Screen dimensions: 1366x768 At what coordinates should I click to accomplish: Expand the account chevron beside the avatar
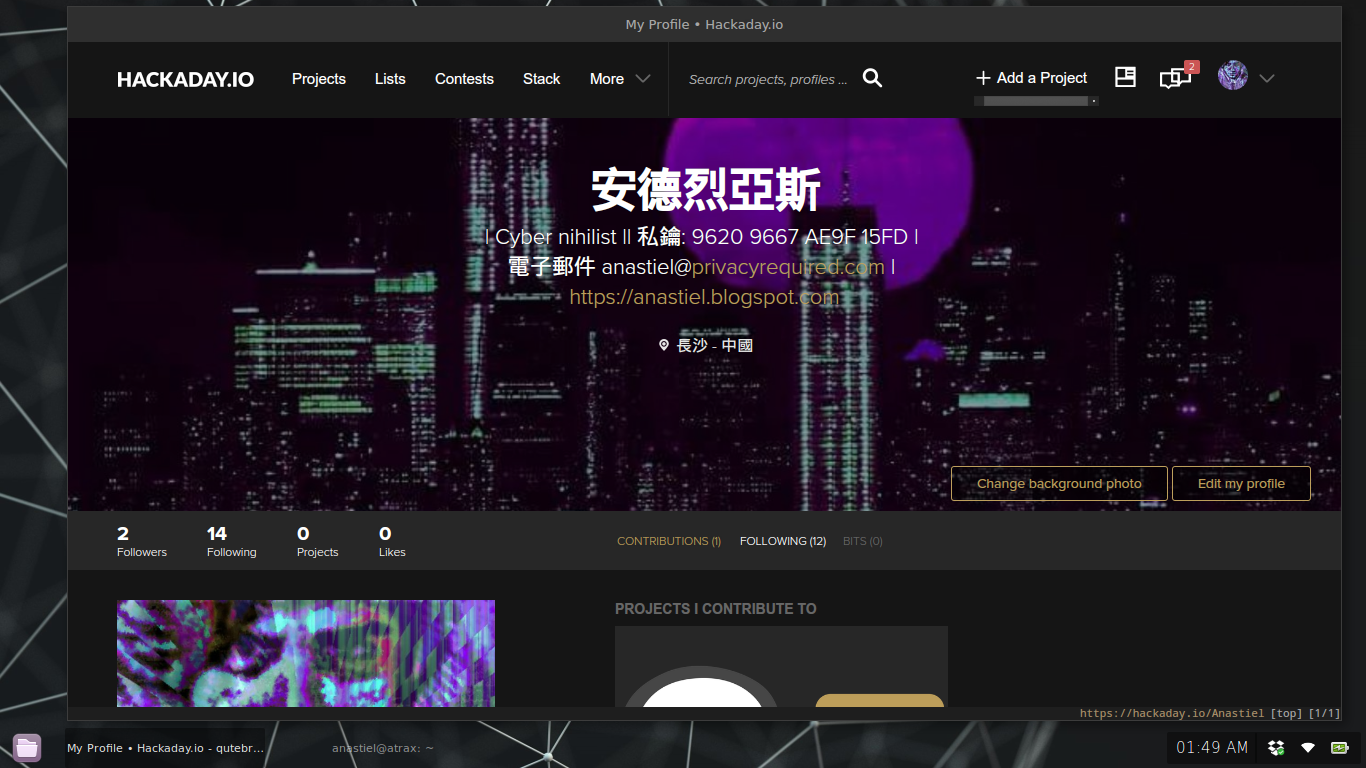pos(1267,78)
